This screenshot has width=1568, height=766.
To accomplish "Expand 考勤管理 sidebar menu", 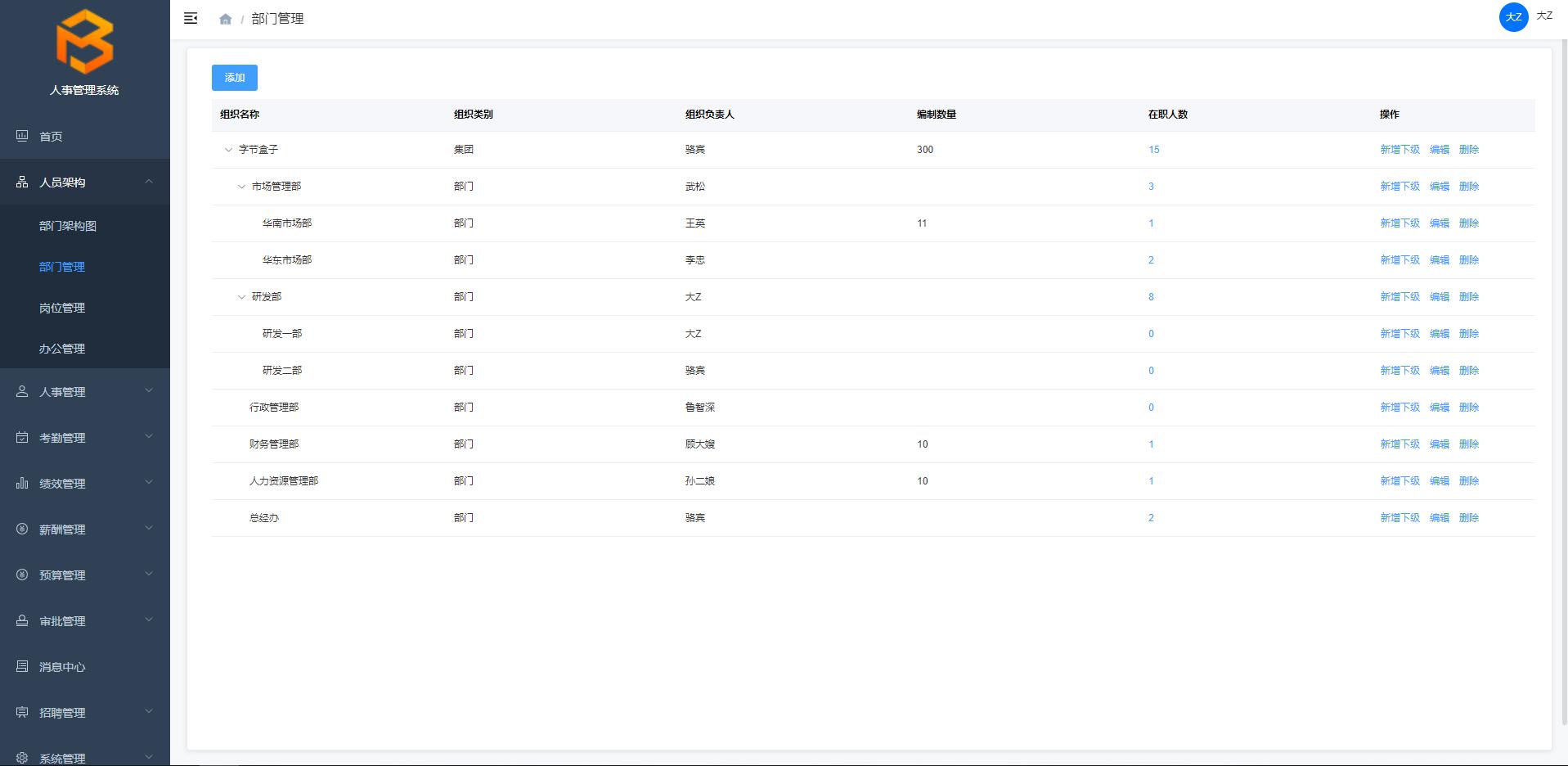I will click(x=62, y=438).
